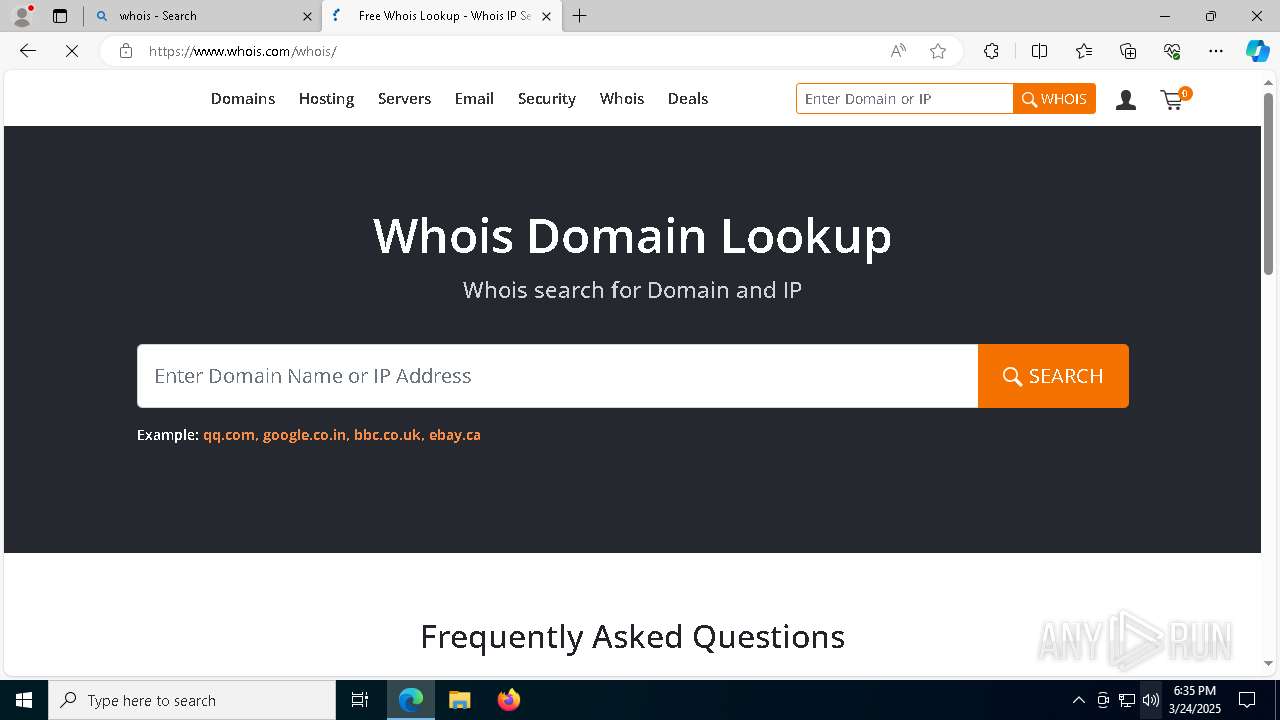Viewport: 1280px width, 720px height.
Task: Select the 'Free Whois Lookup' tab
Action: point(443,16)
